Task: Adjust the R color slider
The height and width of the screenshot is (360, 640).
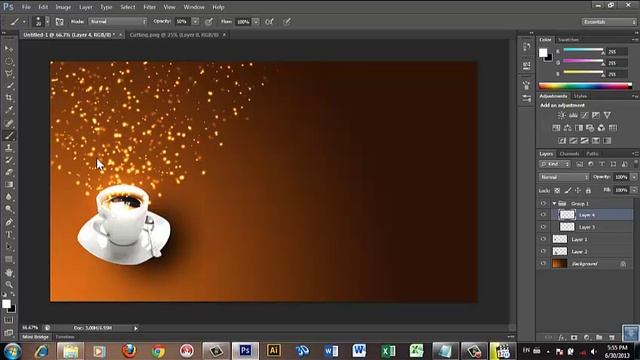Action: click(x=583, y=51)
